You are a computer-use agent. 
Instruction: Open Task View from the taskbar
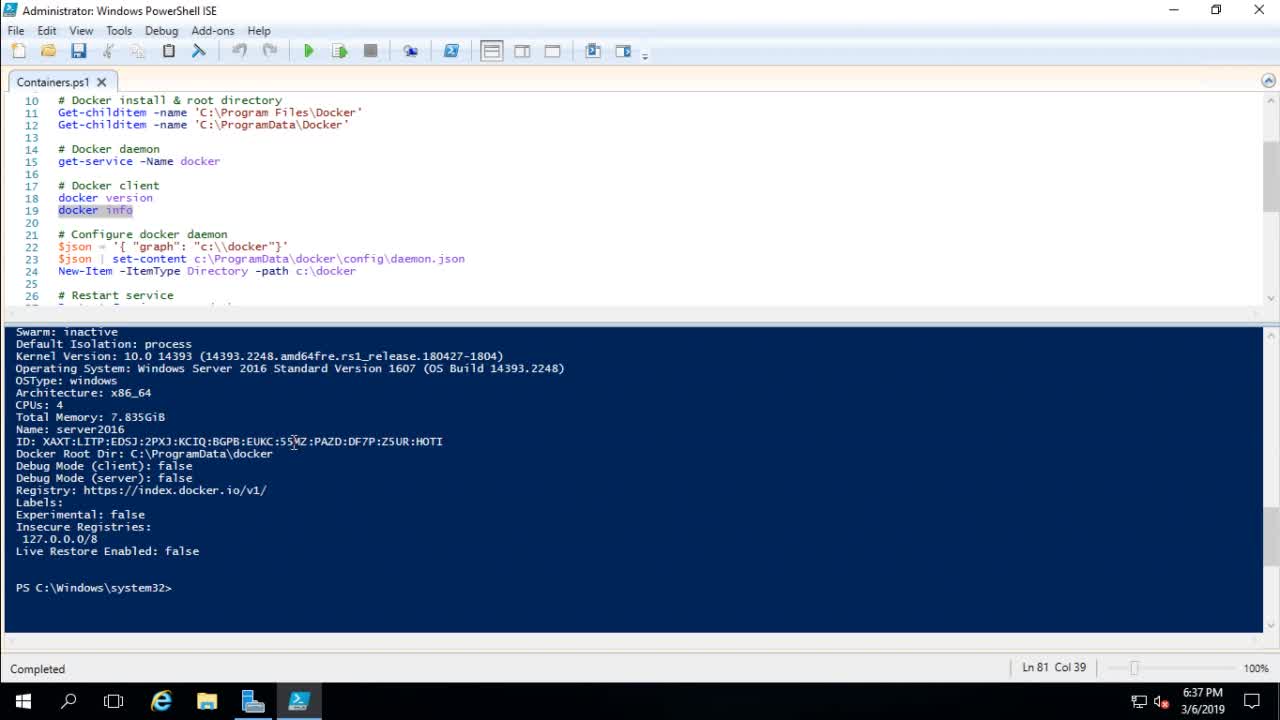114,701
